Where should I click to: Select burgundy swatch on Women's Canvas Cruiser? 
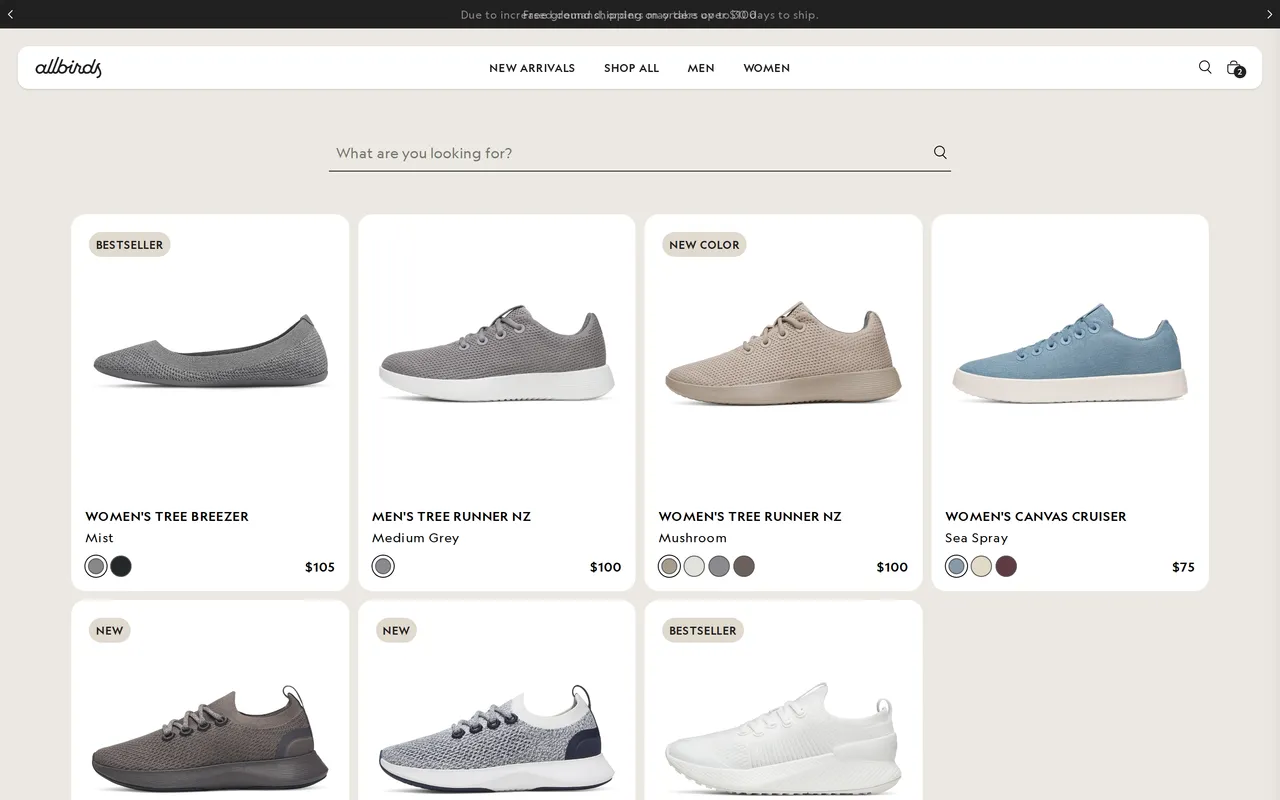coord(1006,566)
